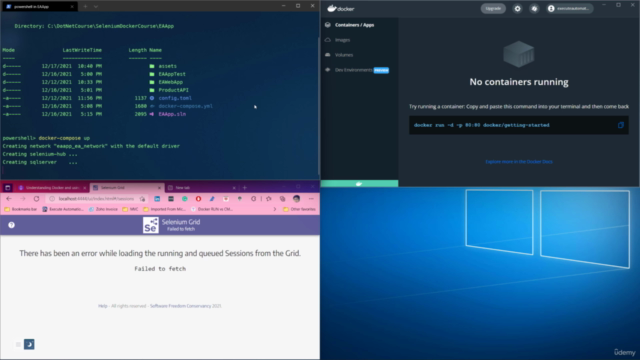Open the Zoho Invoice bookmark

point(103,209)
